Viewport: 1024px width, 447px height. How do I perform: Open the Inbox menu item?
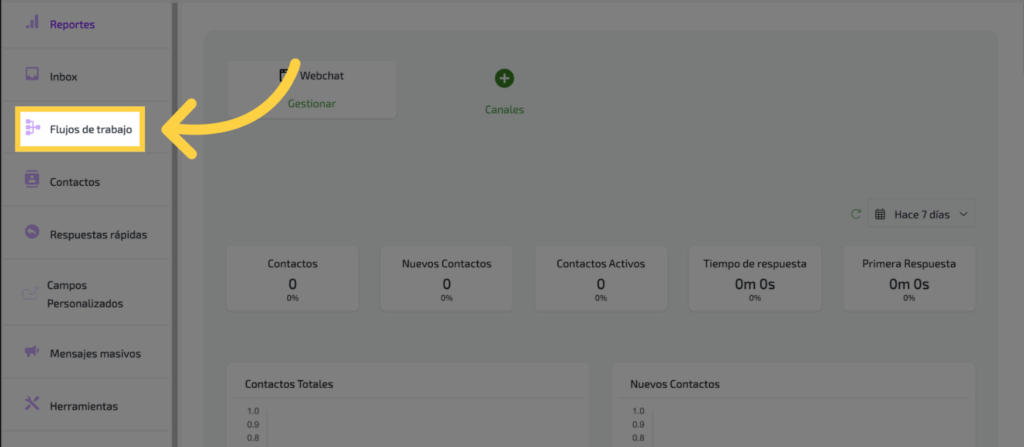[x=64, y=76]
